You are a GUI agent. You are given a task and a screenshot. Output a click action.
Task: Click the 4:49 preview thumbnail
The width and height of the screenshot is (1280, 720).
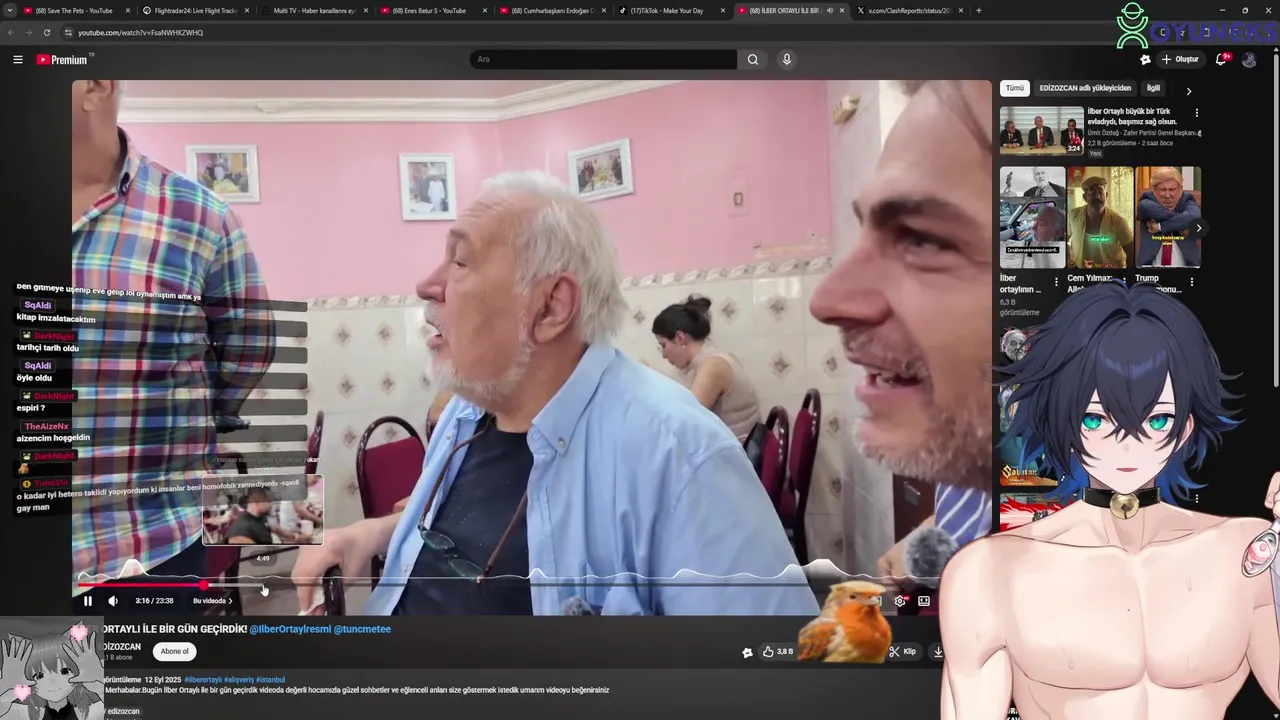(263, 511)
